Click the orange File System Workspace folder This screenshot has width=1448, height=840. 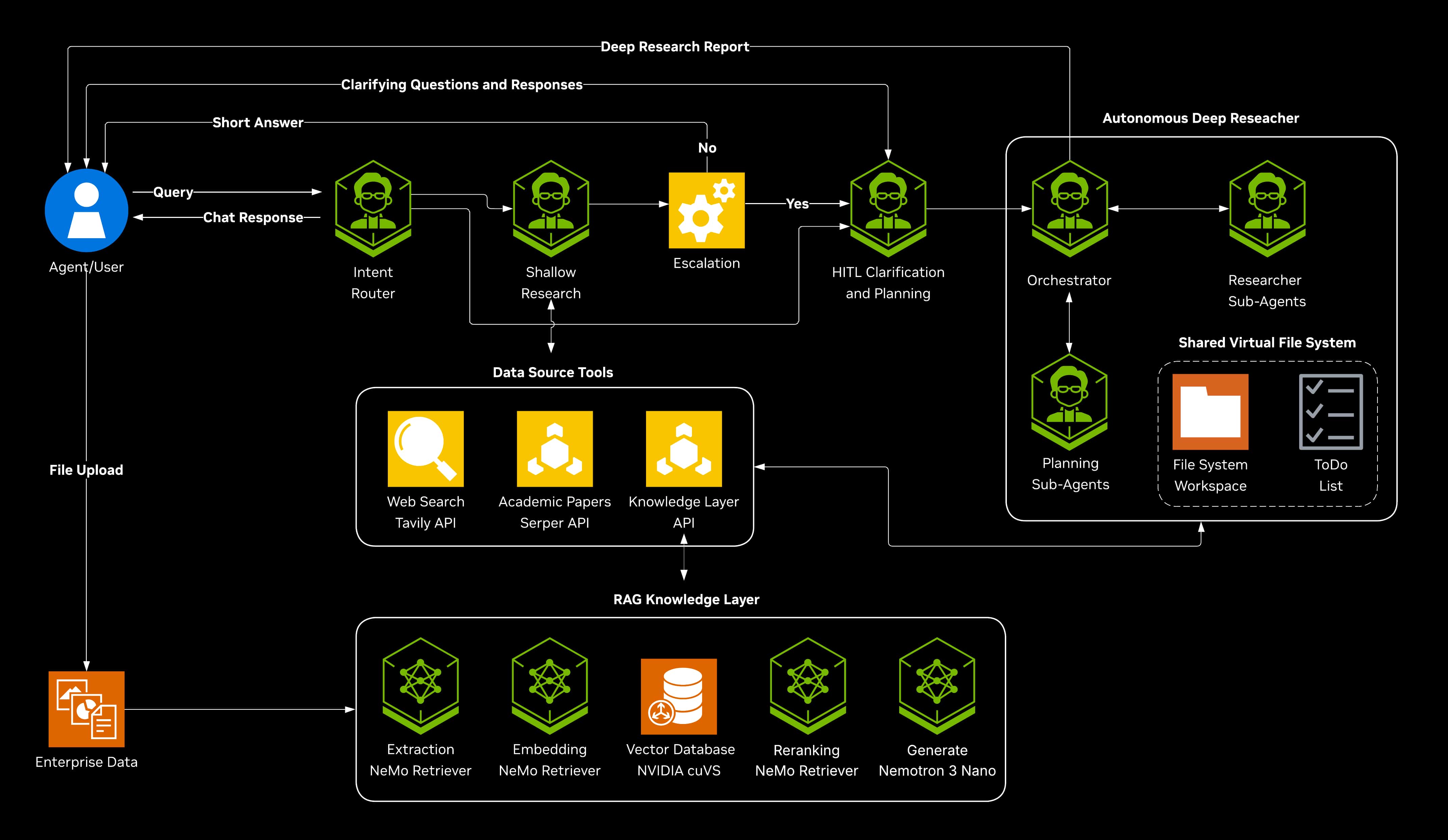[x=1210, y=412]
